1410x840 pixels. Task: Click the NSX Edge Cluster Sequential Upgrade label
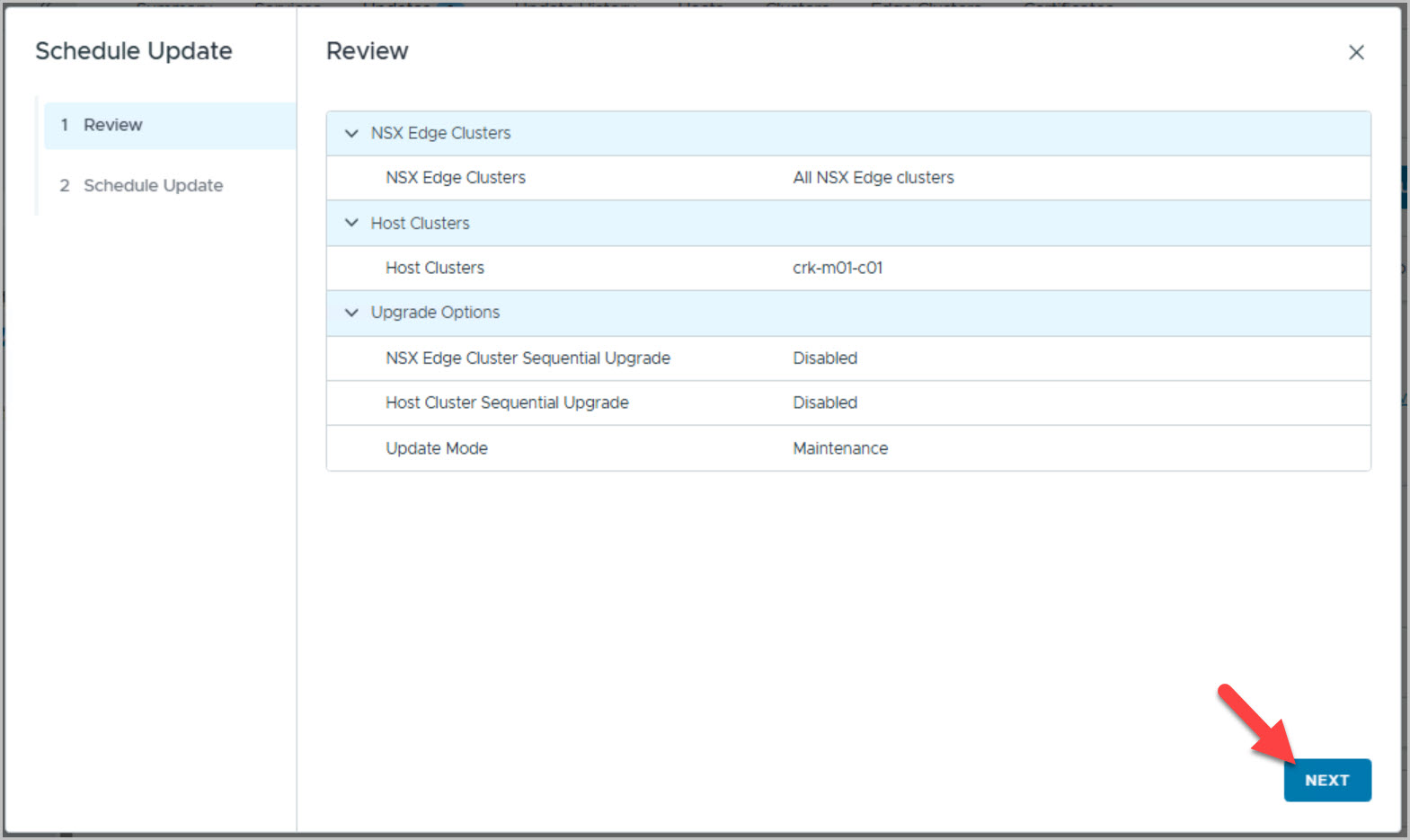pos(528,358)
